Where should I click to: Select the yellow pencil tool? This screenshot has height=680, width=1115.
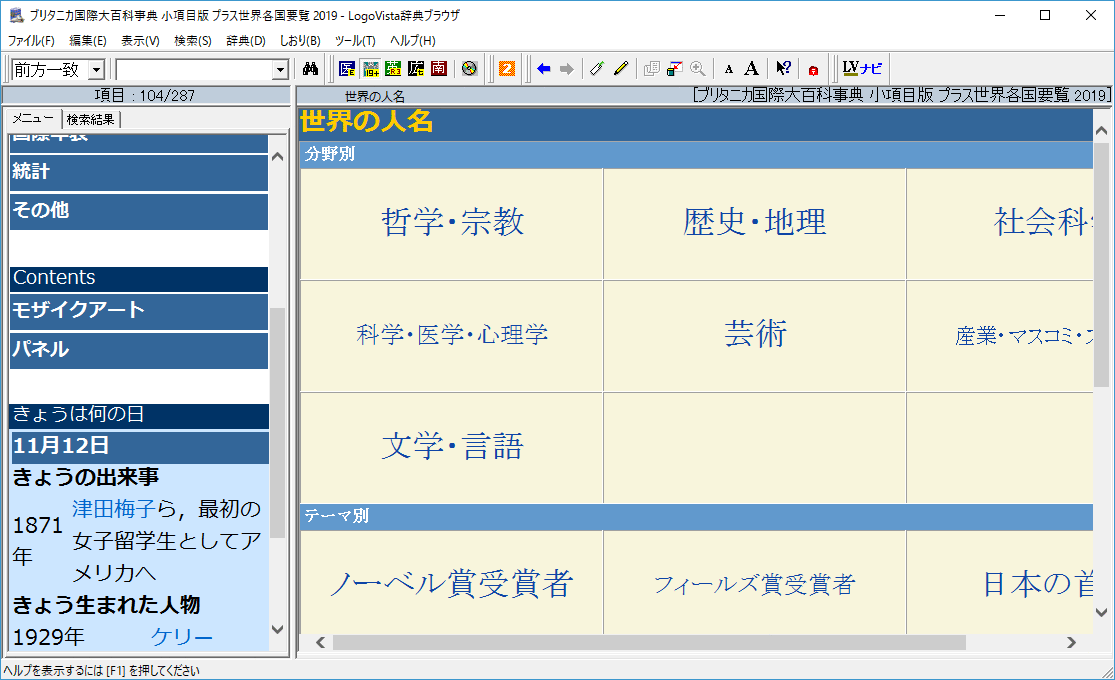621,69
